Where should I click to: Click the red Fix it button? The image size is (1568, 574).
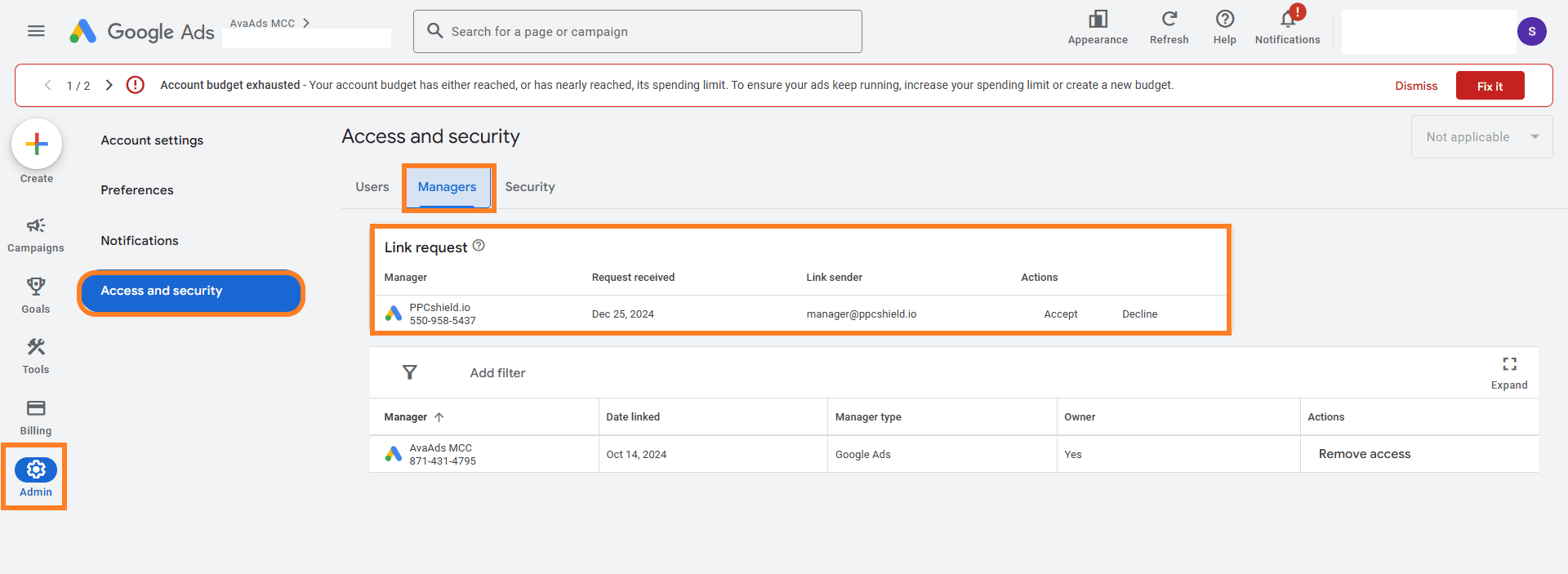pos(1489,86)
